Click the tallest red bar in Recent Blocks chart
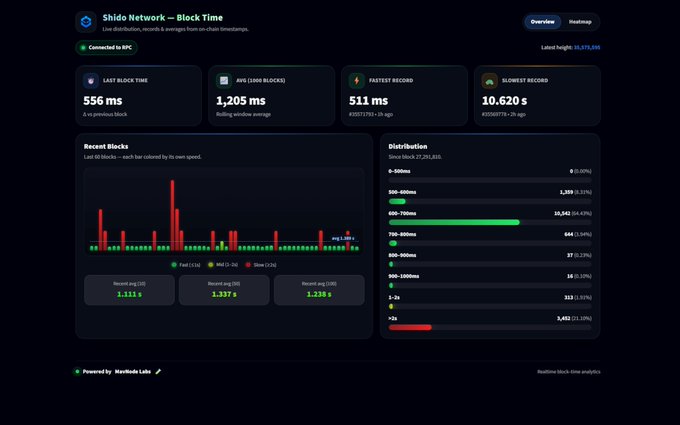 click(x=172, y=216)
